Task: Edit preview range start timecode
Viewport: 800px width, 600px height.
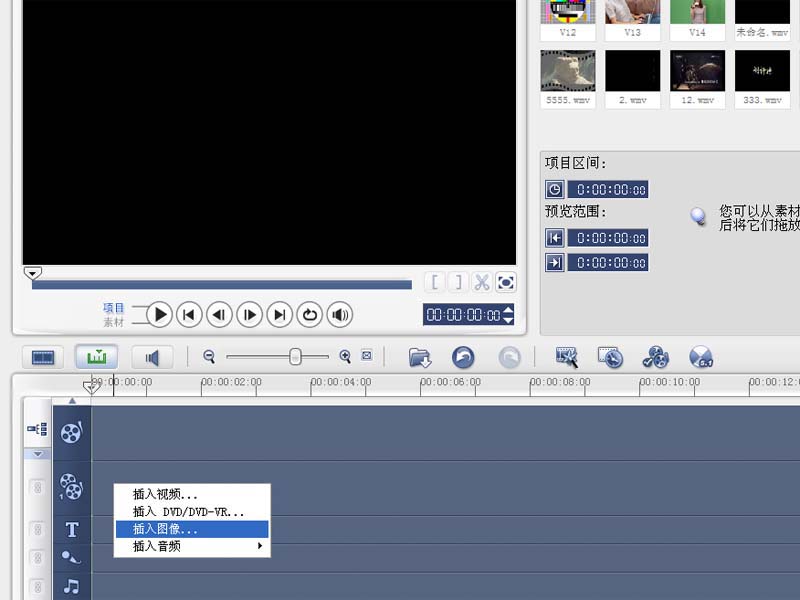Action: pos(608,238)
